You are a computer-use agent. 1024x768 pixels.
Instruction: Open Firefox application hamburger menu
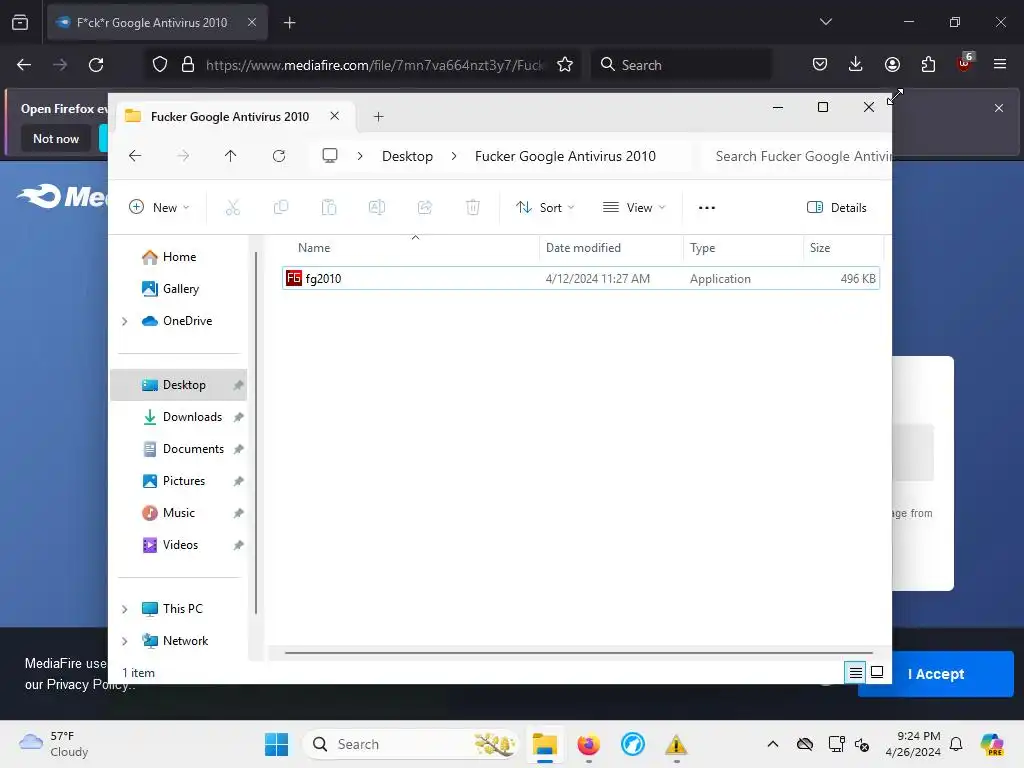(1000, 64)
